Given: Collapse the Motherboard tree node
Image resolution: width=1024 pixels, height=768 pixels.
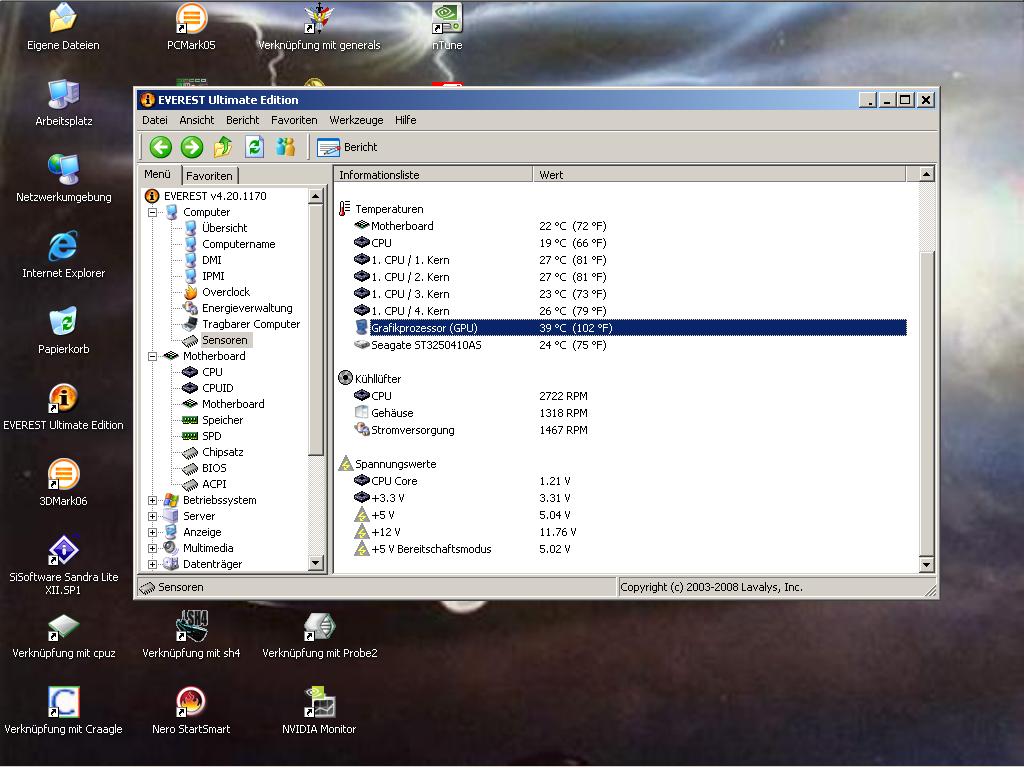Looking at the screenshot, I should tap(152, 357).
